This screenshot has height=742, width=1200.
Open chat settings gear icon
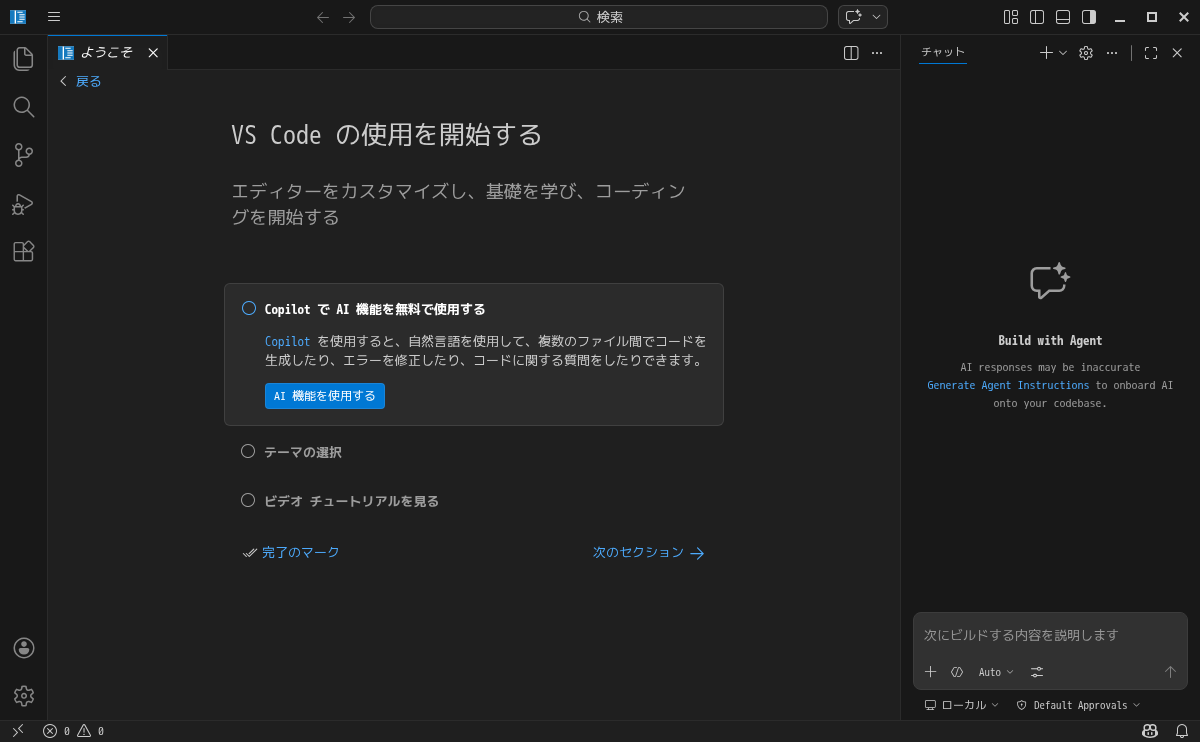[x=1086, y=53]
